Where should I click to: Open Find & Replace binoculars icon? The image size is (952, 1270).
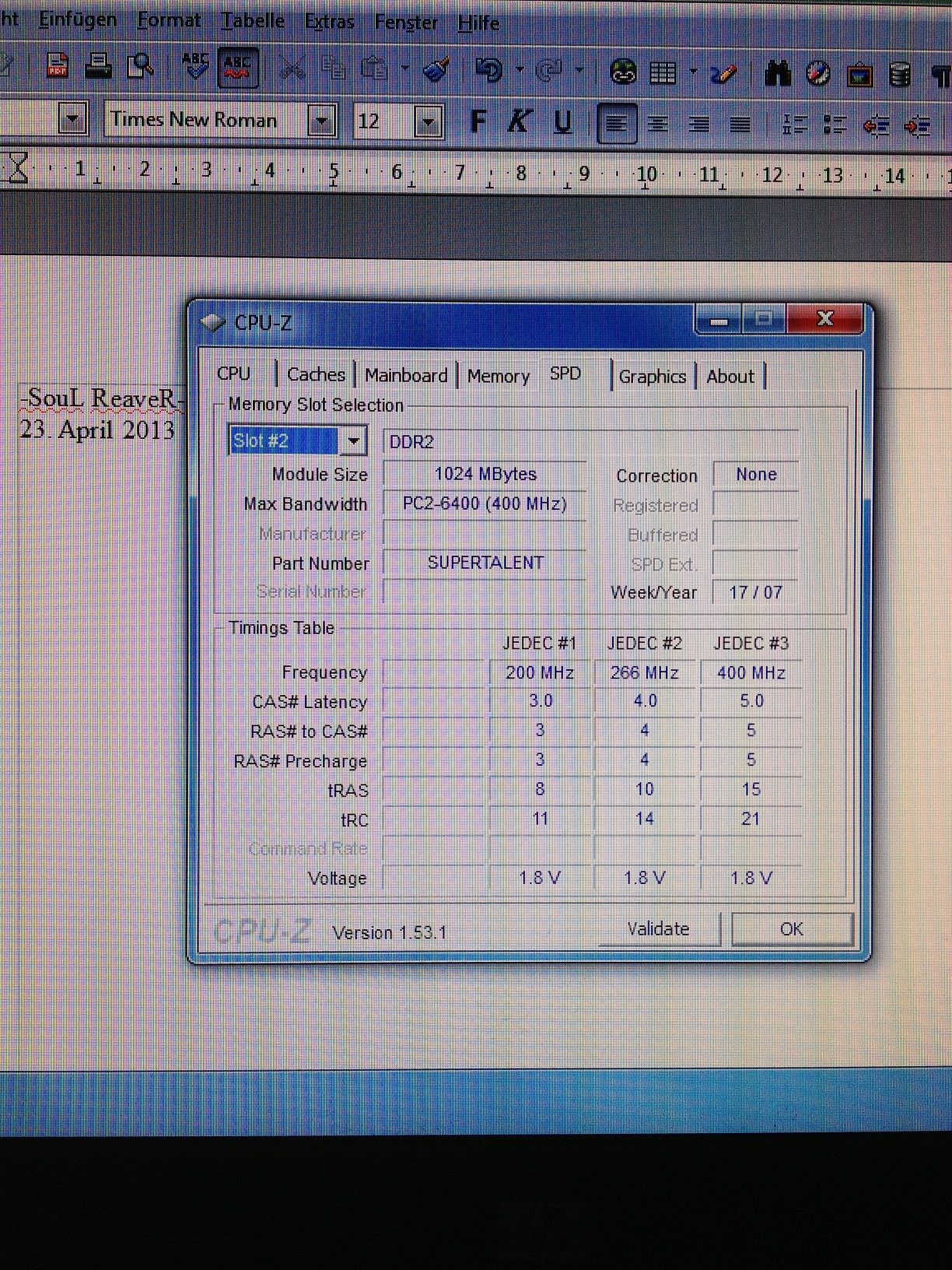point(777,74)
